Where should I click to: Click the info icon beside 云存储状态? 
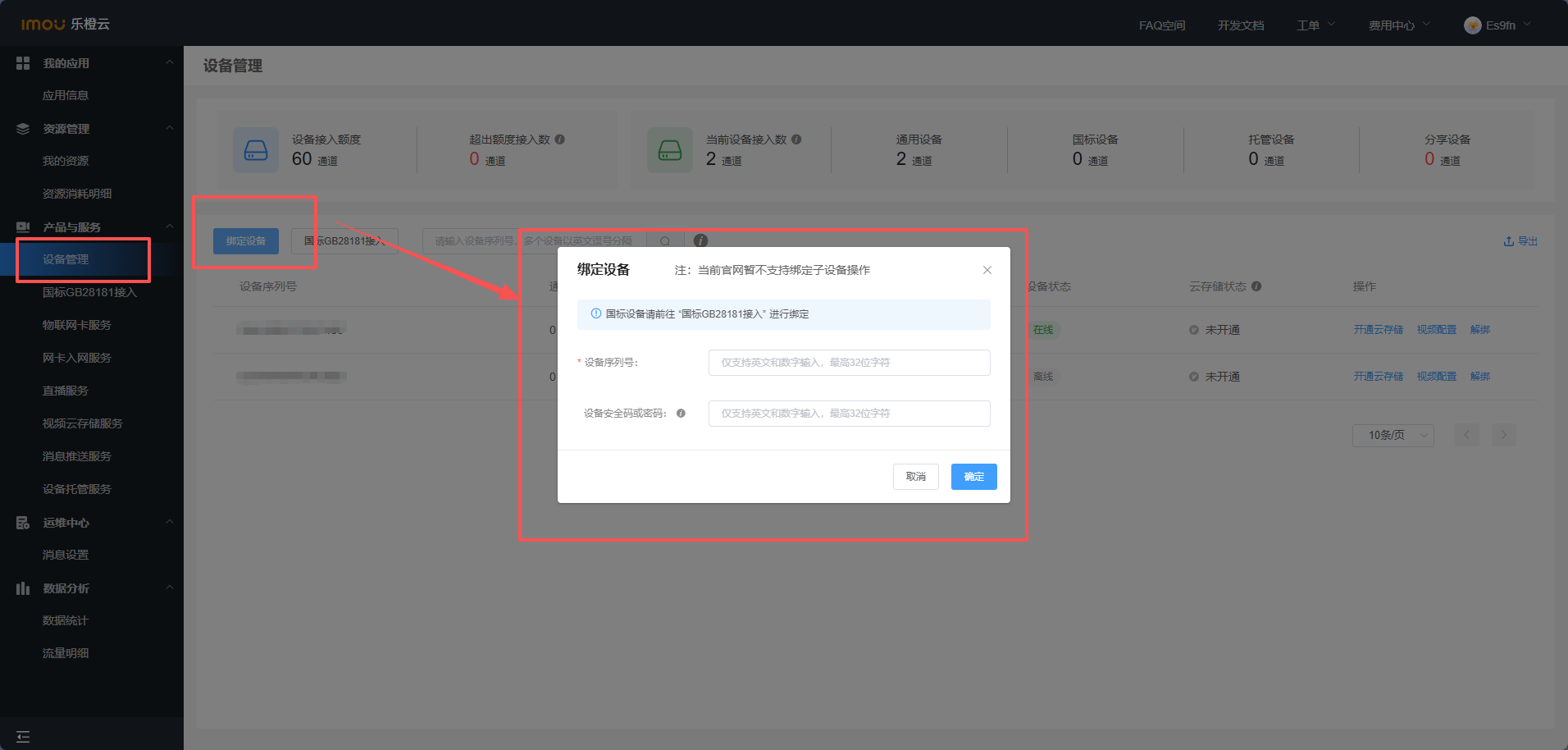pos(1256,286)
